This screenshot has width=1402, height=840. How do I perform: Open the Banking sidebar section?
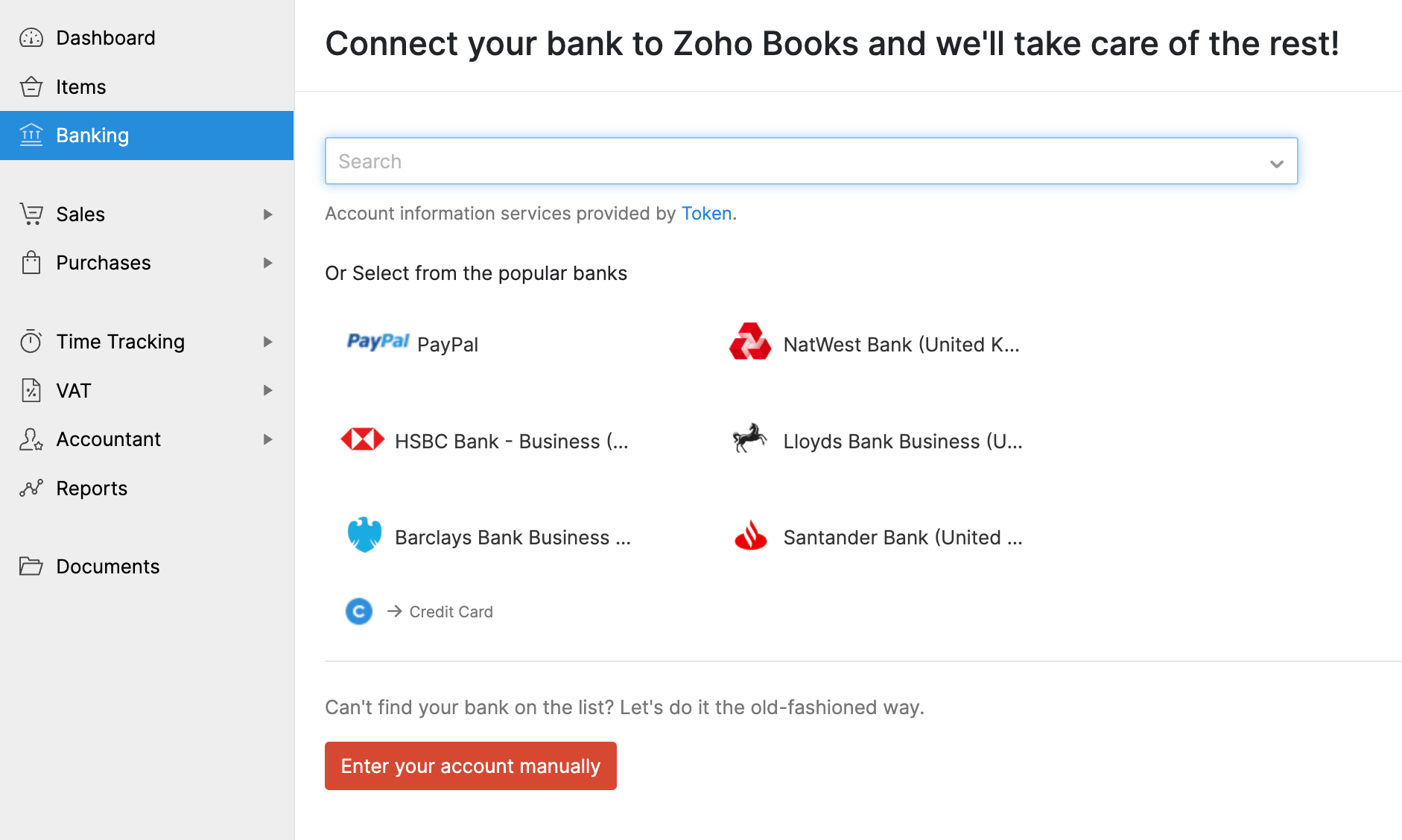pyautogui.click(x=92, y=136)
